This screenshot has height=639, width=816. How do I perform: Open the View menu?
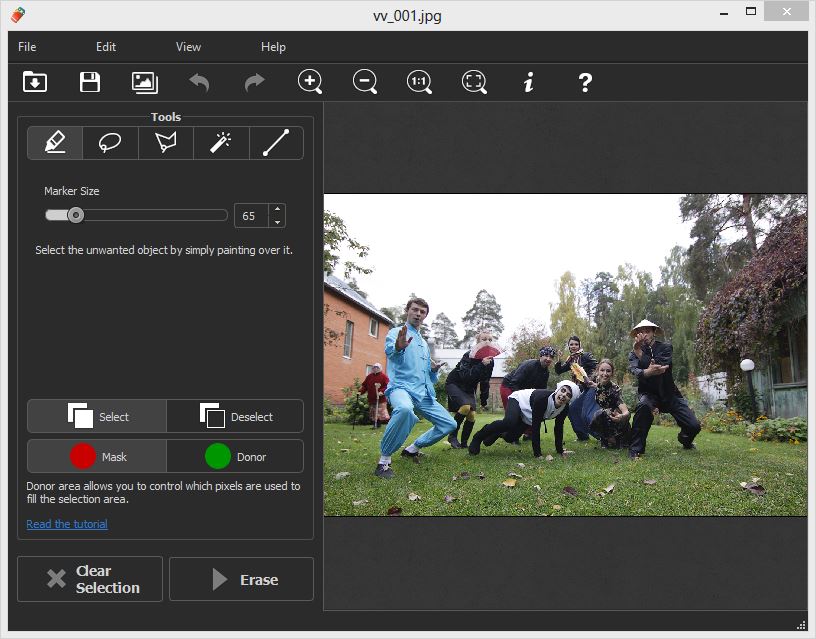point(188,47)
